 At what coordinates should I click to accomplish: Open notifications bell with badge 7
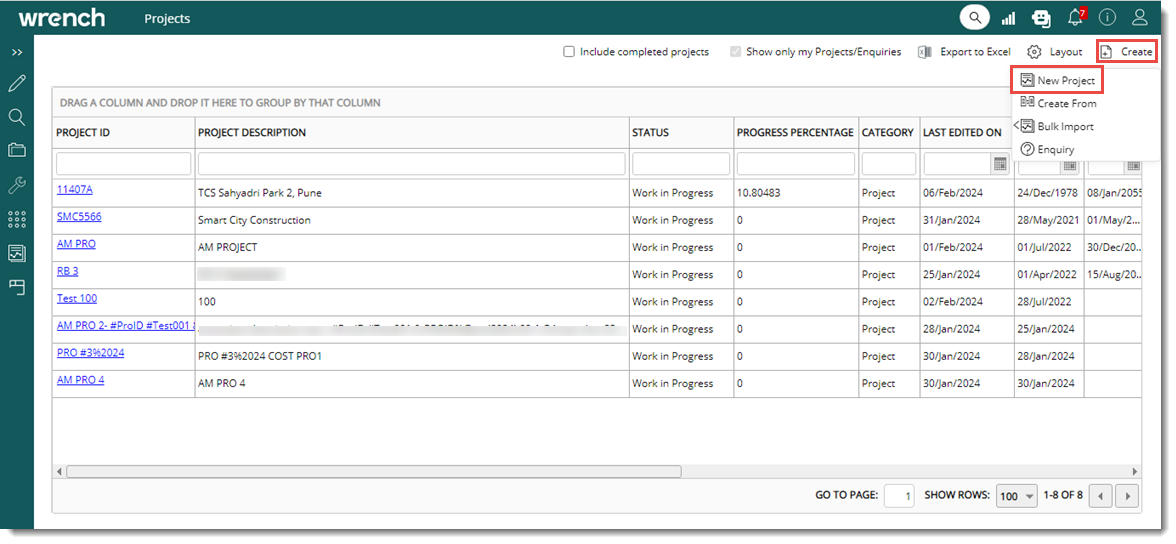point(1076,17)
